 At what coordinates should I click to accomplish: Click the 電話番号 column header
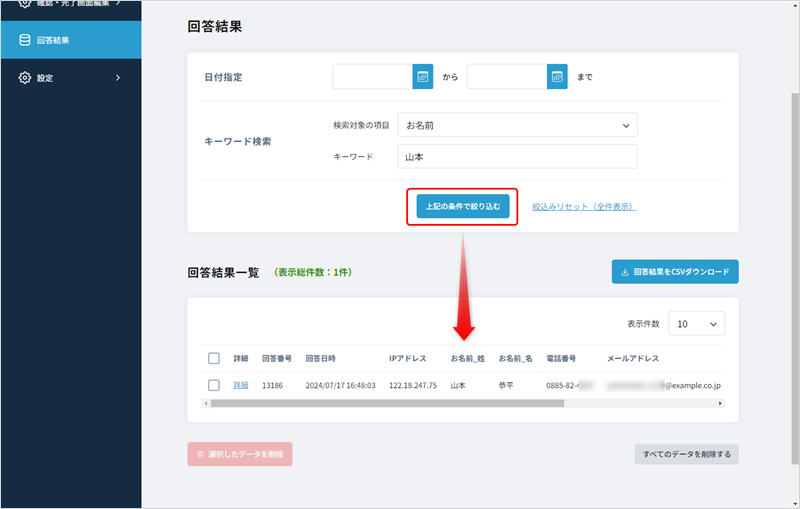pyautogui.click(x=561, y=359)
